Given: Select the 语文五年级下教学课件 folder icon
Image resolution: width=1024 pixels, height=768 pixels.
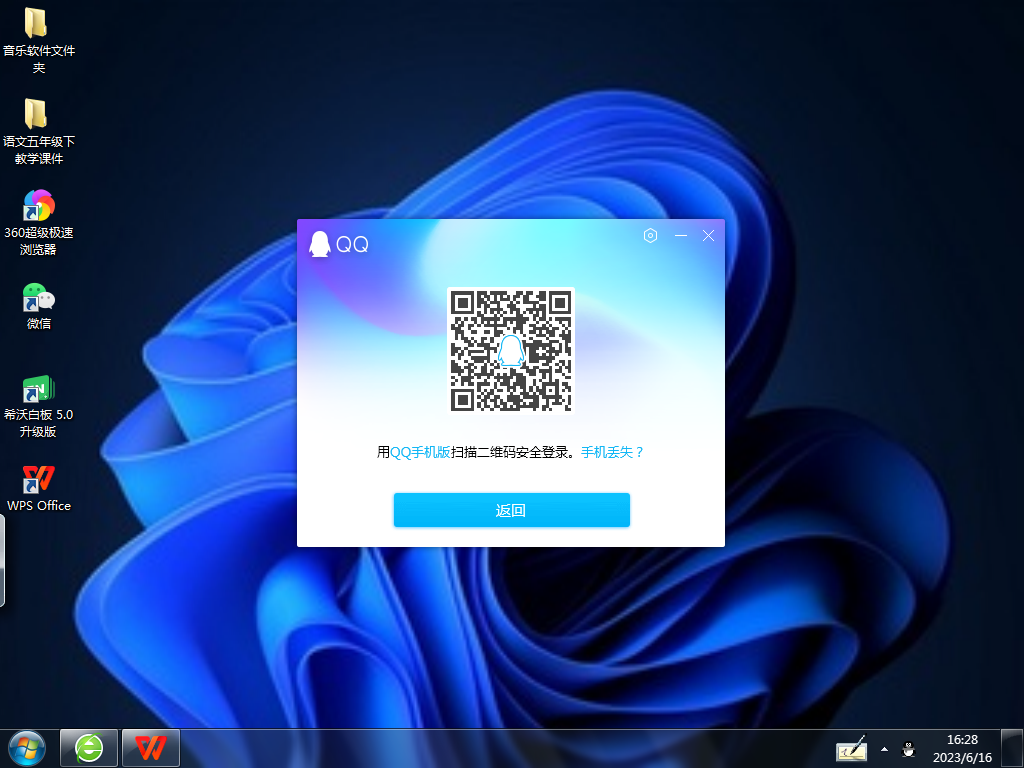Looking at the screenshot, I should [x=39, y=131].
